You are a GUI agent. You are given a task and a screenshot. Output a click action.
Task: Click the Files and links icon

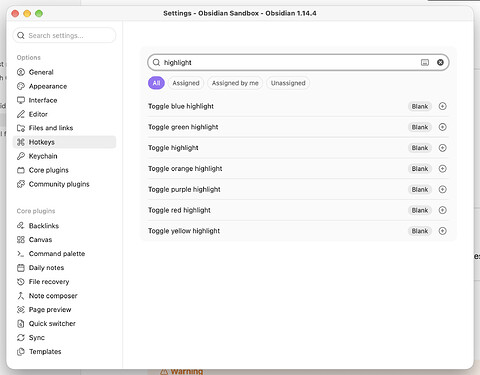(x=21, y=128)
